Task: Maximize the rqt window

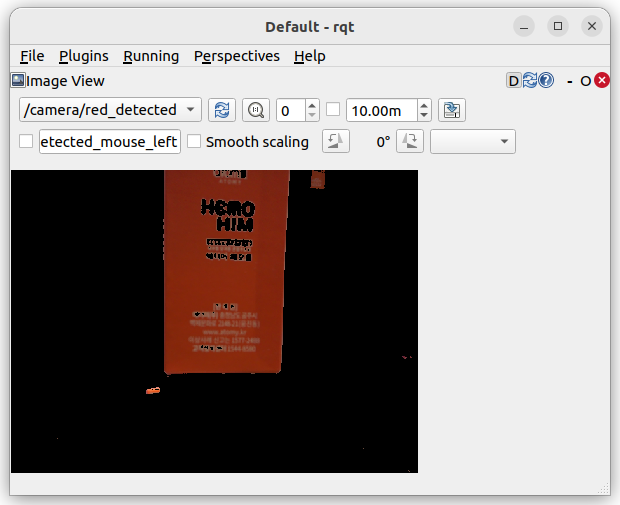Action: point(558,26)
